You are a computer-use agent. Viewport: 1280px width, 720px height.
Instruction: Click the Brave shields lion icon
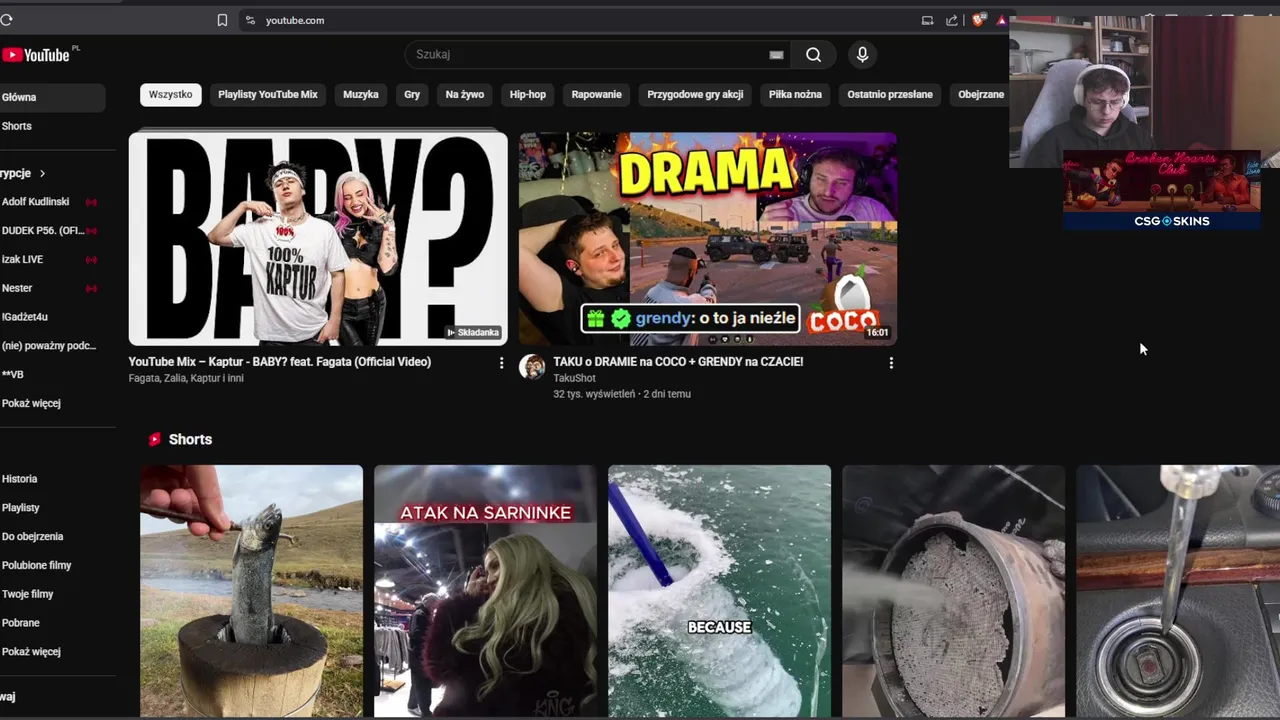[x=978, y=20]
